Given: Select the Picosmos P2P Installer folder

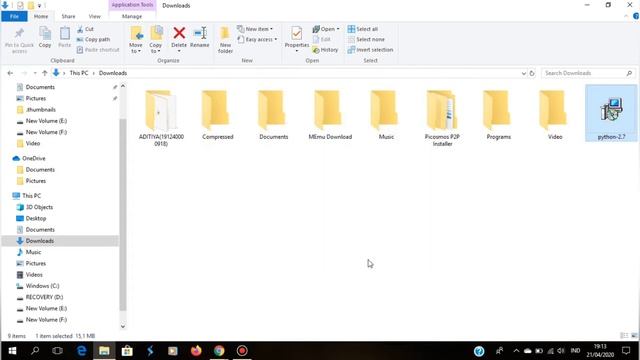Looking at the screenshot, I should coord(442,118).
